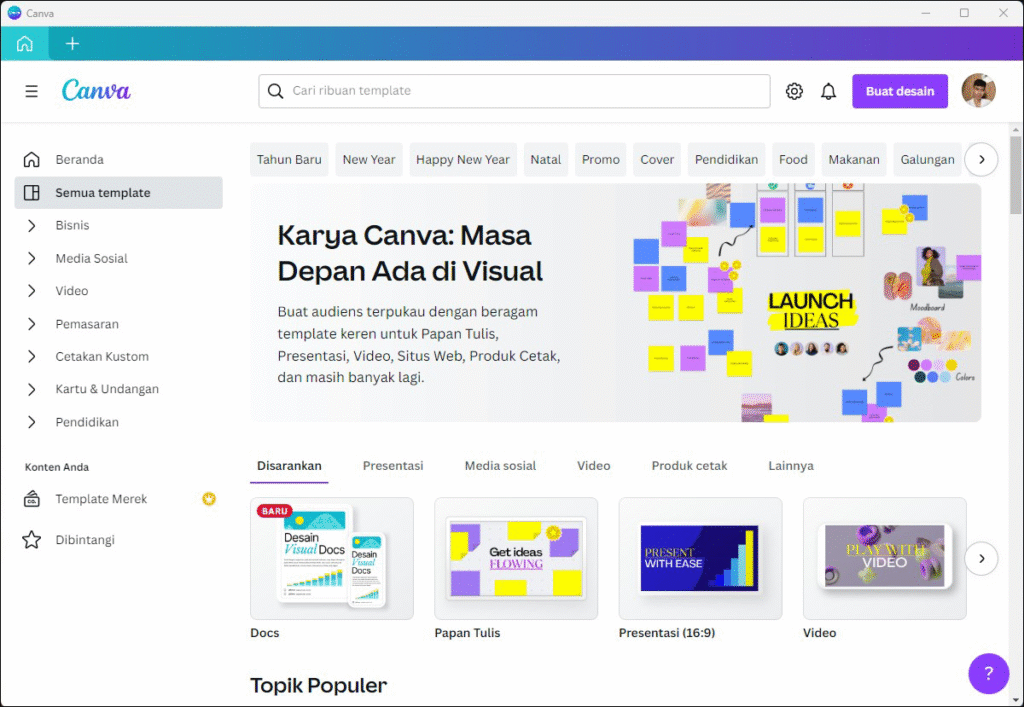Open the profile avatar
1024x707 pixels.
click(978, 90)
